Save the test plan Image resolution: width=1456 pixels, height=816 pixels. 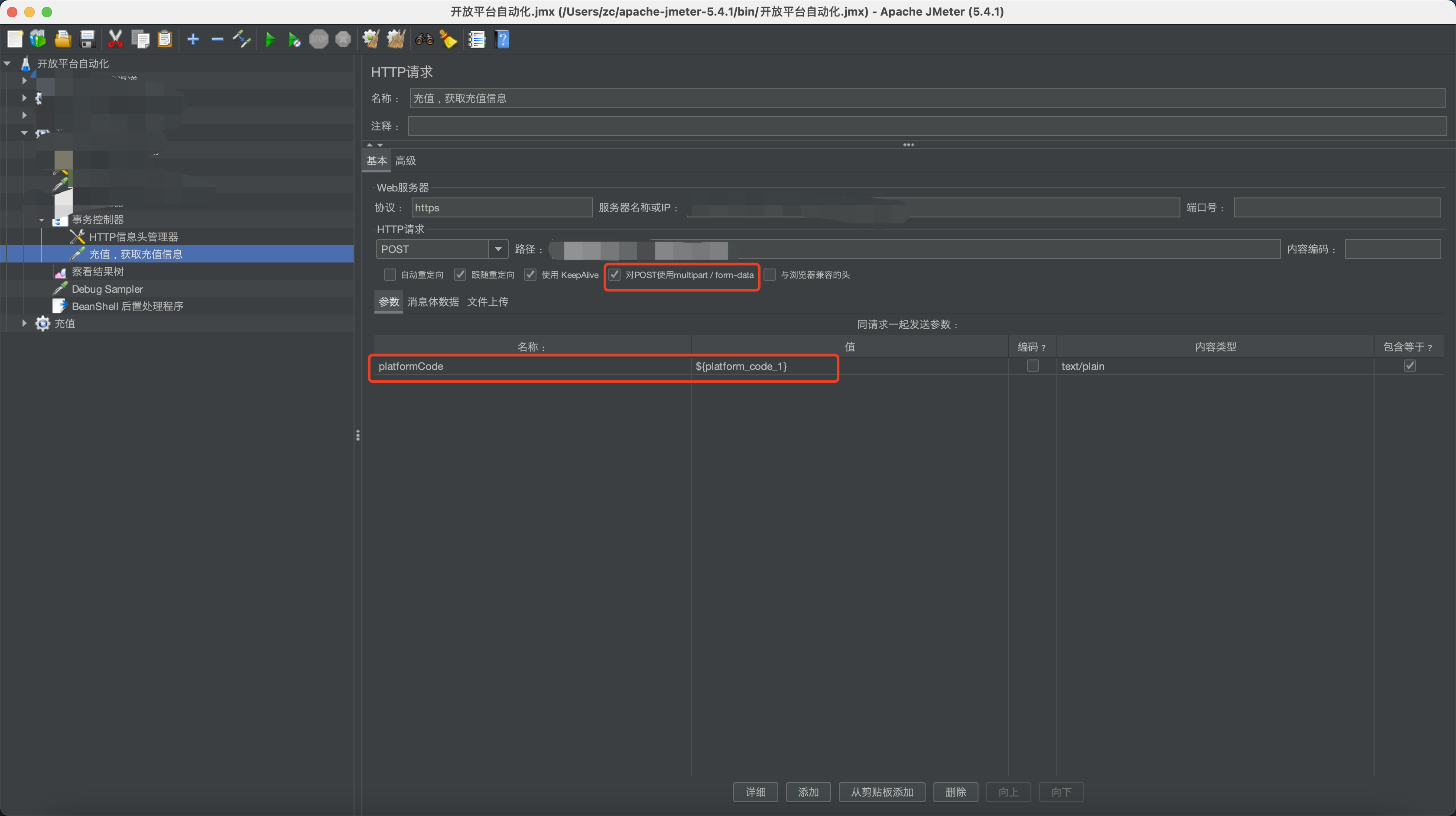tap(87, 39)
